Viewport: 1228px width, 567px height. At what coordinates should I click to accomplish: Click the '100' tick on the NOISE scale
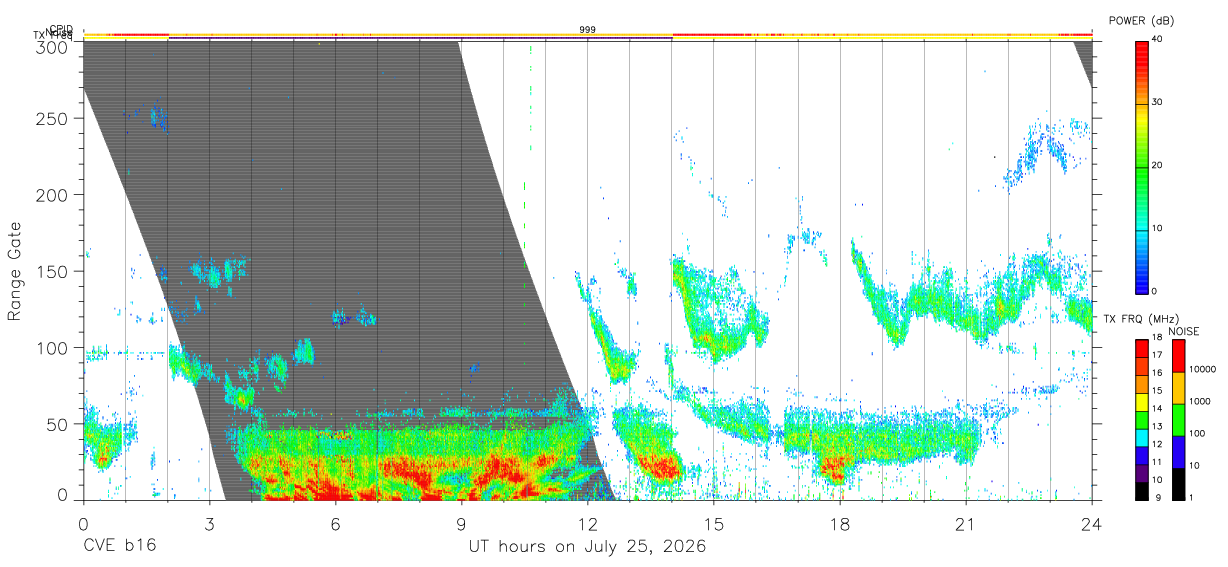pos(1197,433)
